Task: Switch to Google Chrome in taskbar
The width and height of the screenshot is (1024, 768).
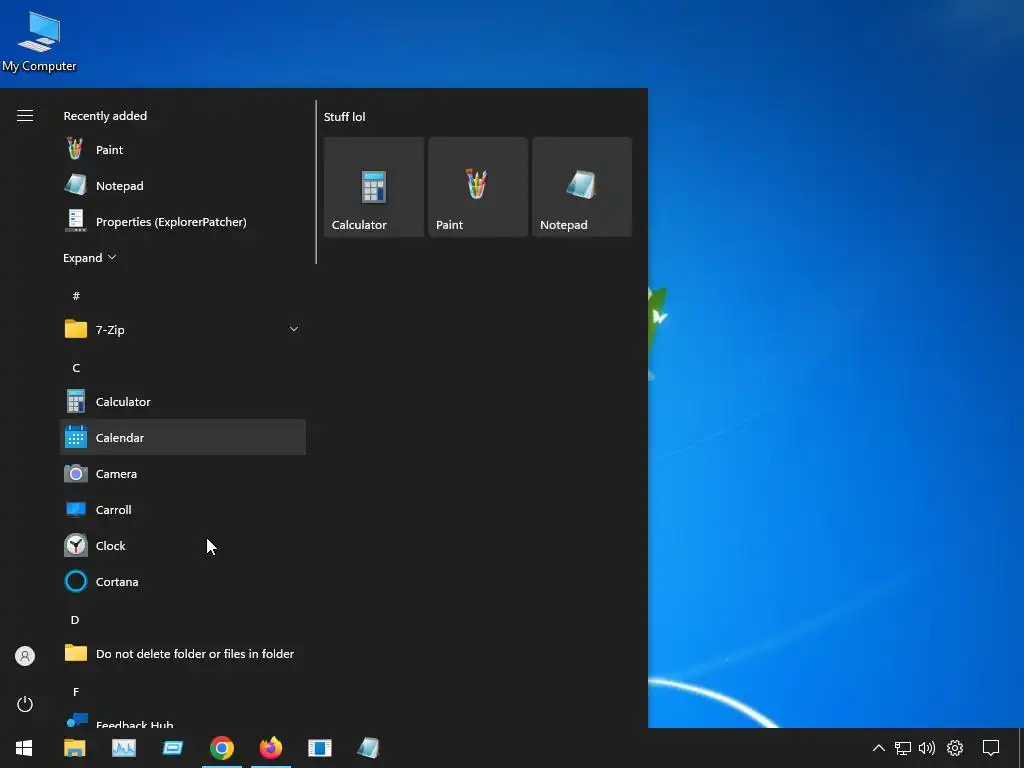Action: coord(222,748)
